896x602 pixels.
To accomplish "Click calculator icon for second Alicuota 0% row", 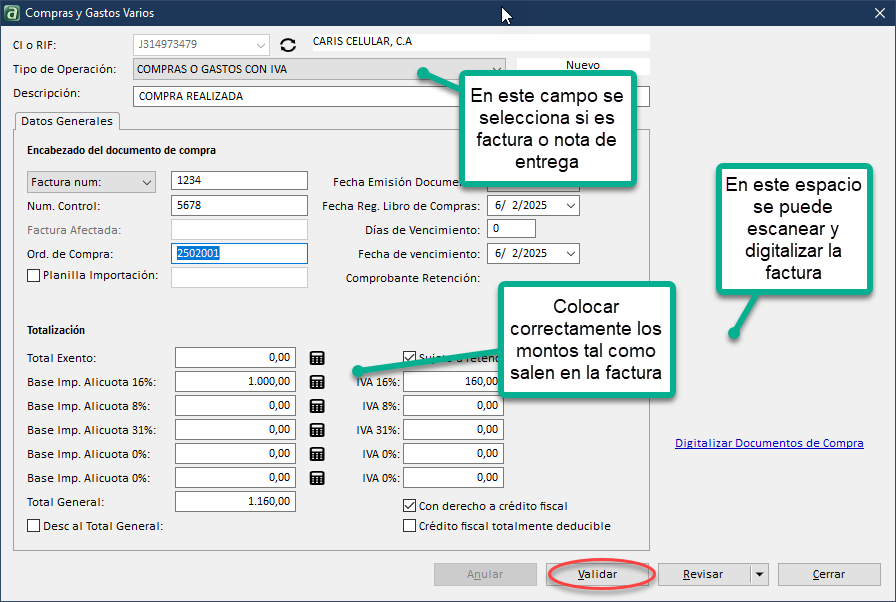I will pos(317,478).
